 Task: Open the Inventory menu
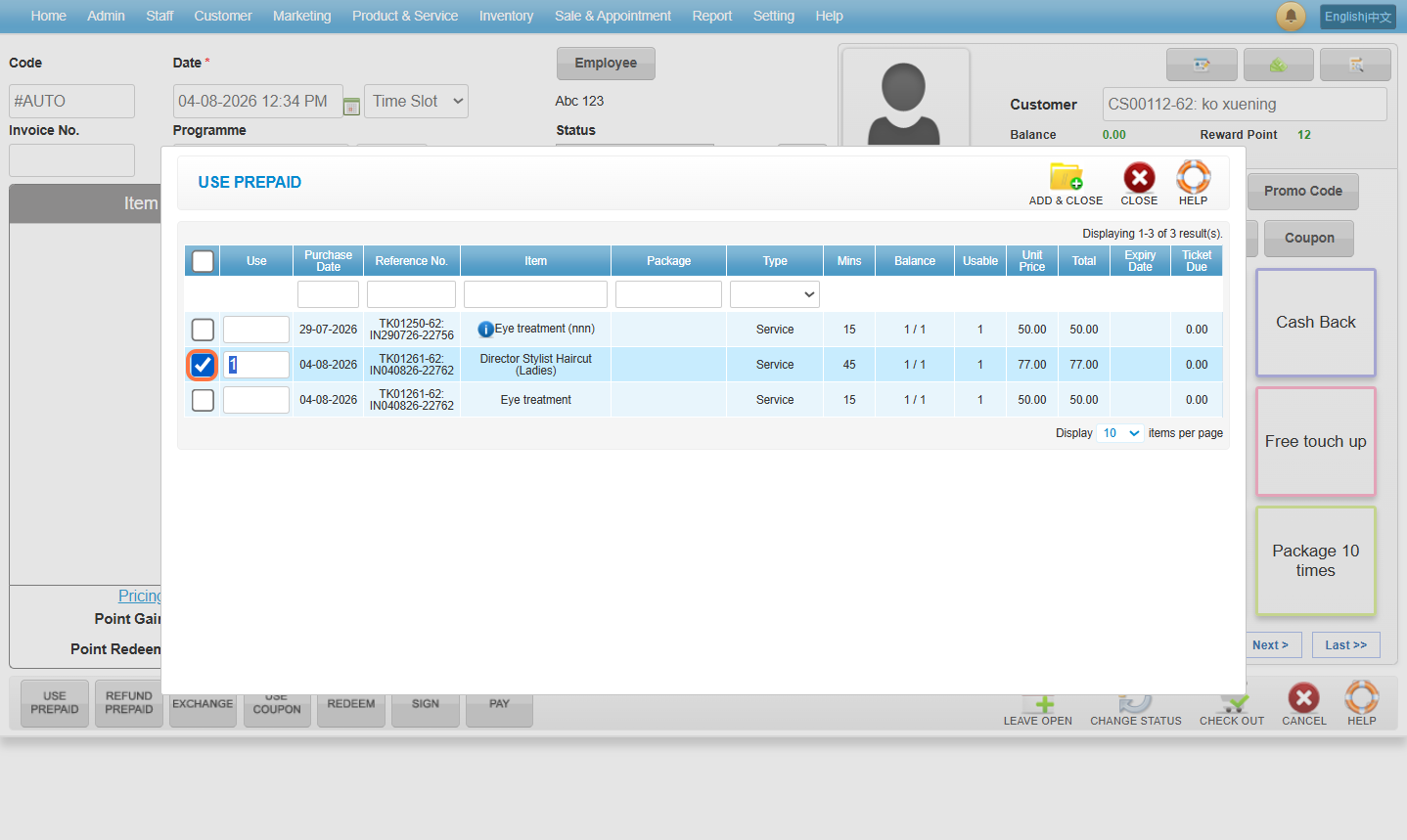click(x=506, y=16)
